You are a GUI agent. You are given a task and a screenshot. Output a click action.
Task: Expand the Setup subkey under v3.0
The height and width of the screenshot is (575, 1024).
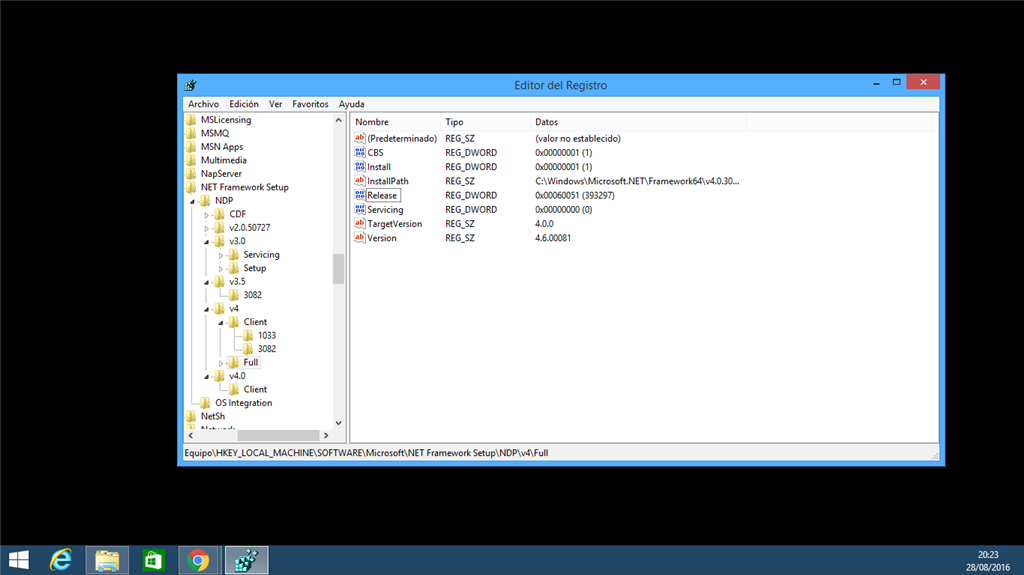221,269
